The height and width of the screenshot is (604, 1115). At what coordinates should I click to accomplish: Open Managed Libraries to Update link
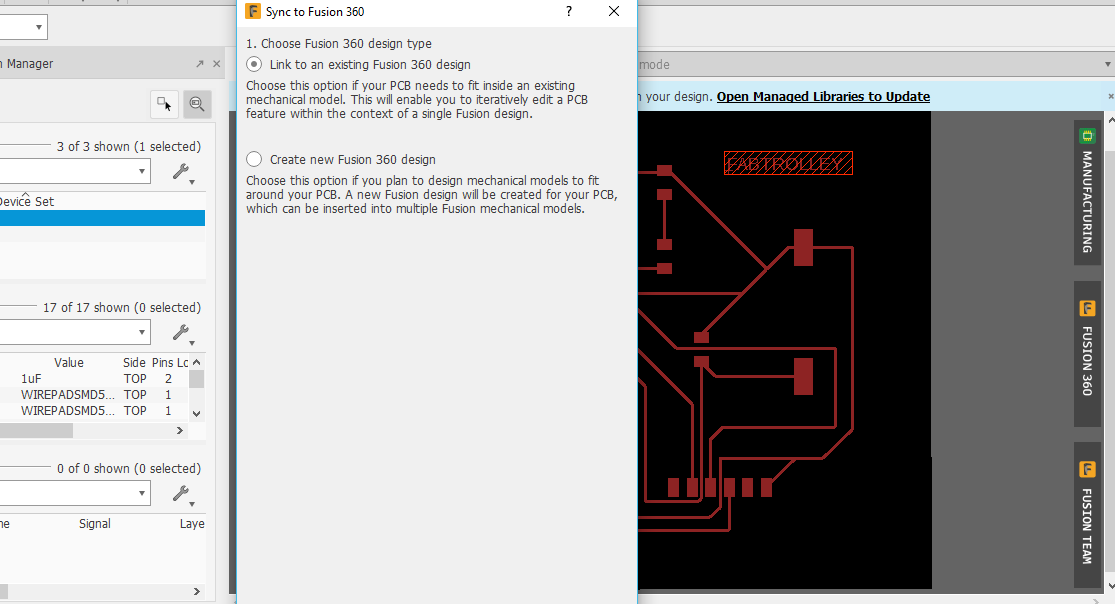(x=823, y=97)
